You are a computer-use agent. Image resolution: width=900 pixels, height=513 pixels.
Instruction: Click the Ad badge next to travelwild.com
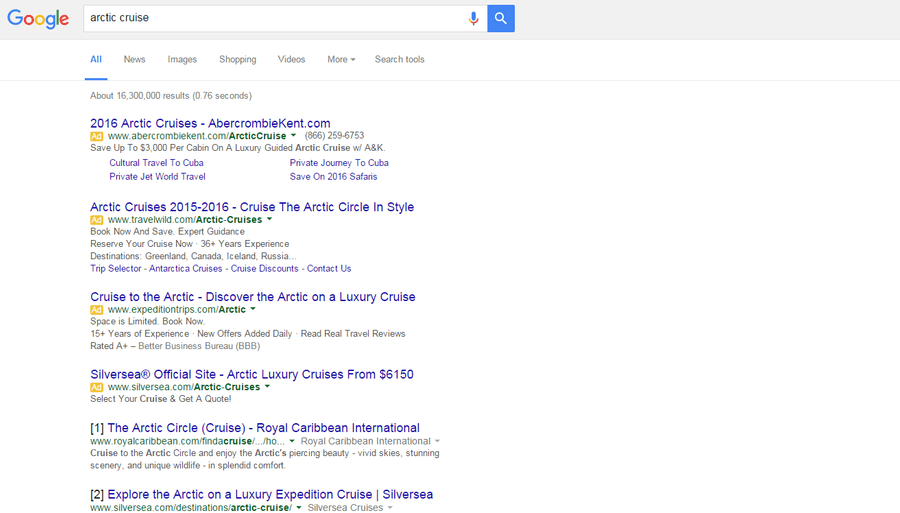[96, 220]
